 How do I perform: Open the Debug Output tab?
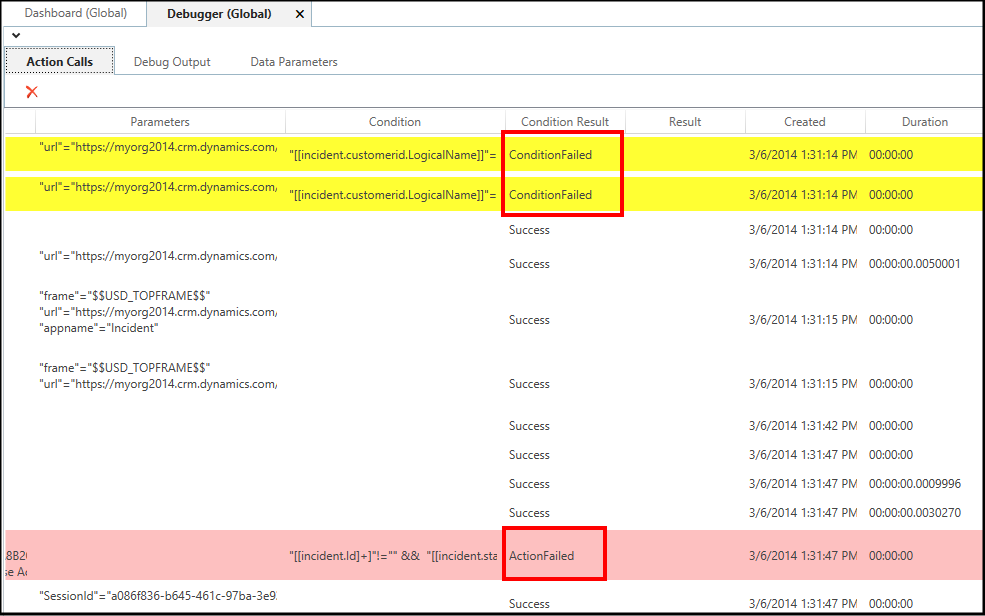[172, 62]
